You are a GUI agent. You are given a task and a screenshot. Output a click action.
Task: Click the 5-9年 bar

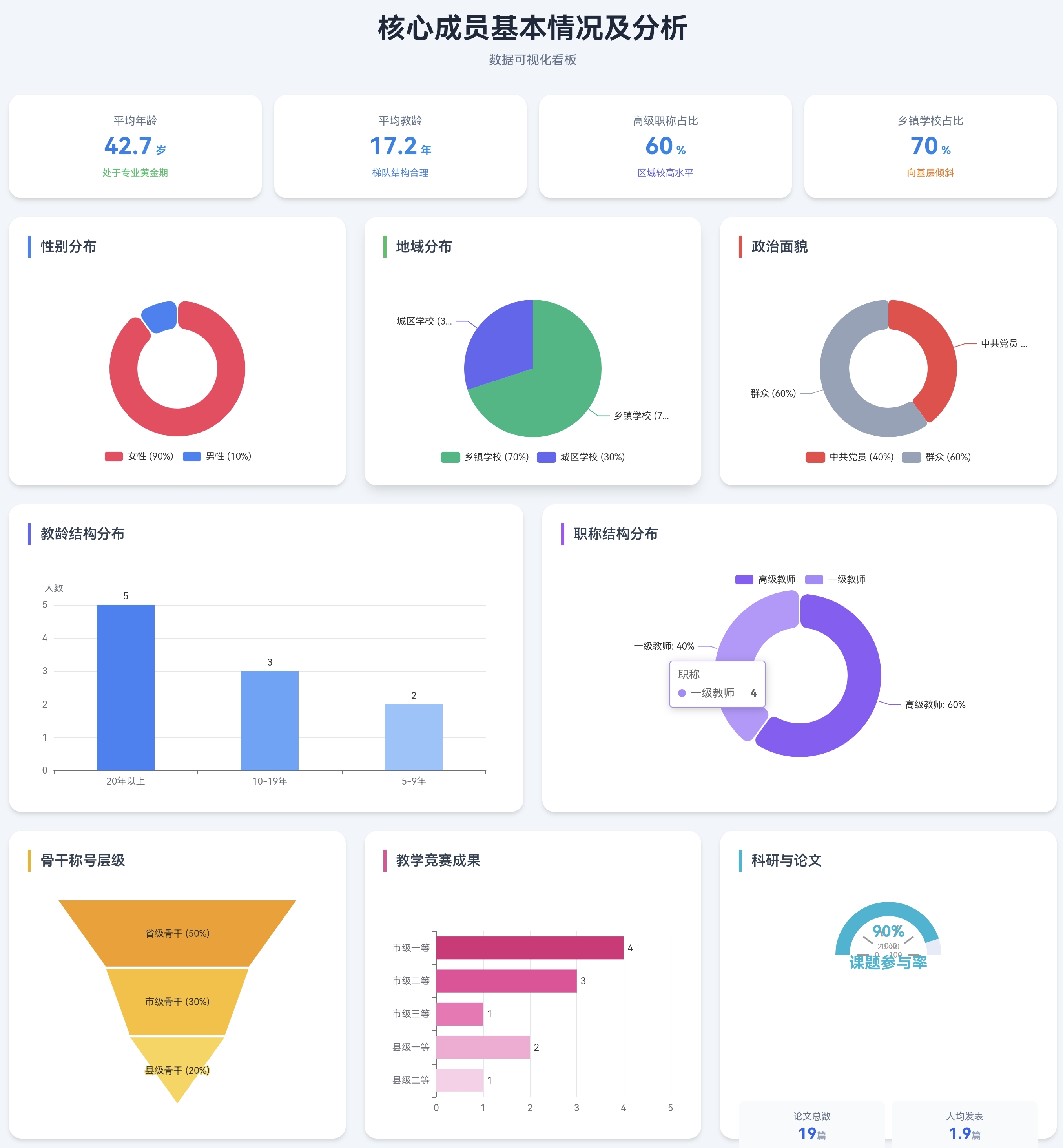click(414, 737)
